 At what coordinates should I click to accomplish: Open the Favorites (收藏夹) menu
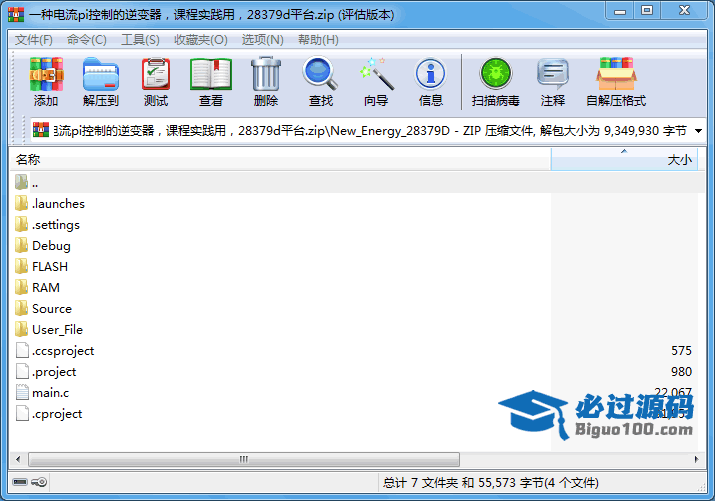coord(201,40)
